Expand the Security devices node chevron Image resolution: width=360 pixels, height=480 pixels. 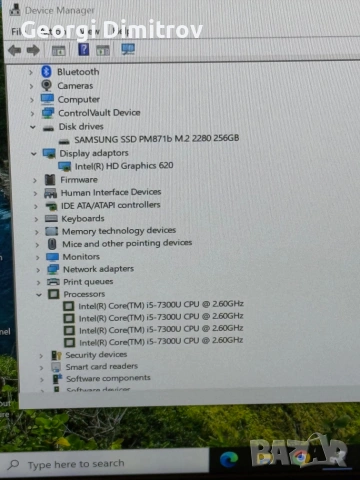(x=41, y=356)
